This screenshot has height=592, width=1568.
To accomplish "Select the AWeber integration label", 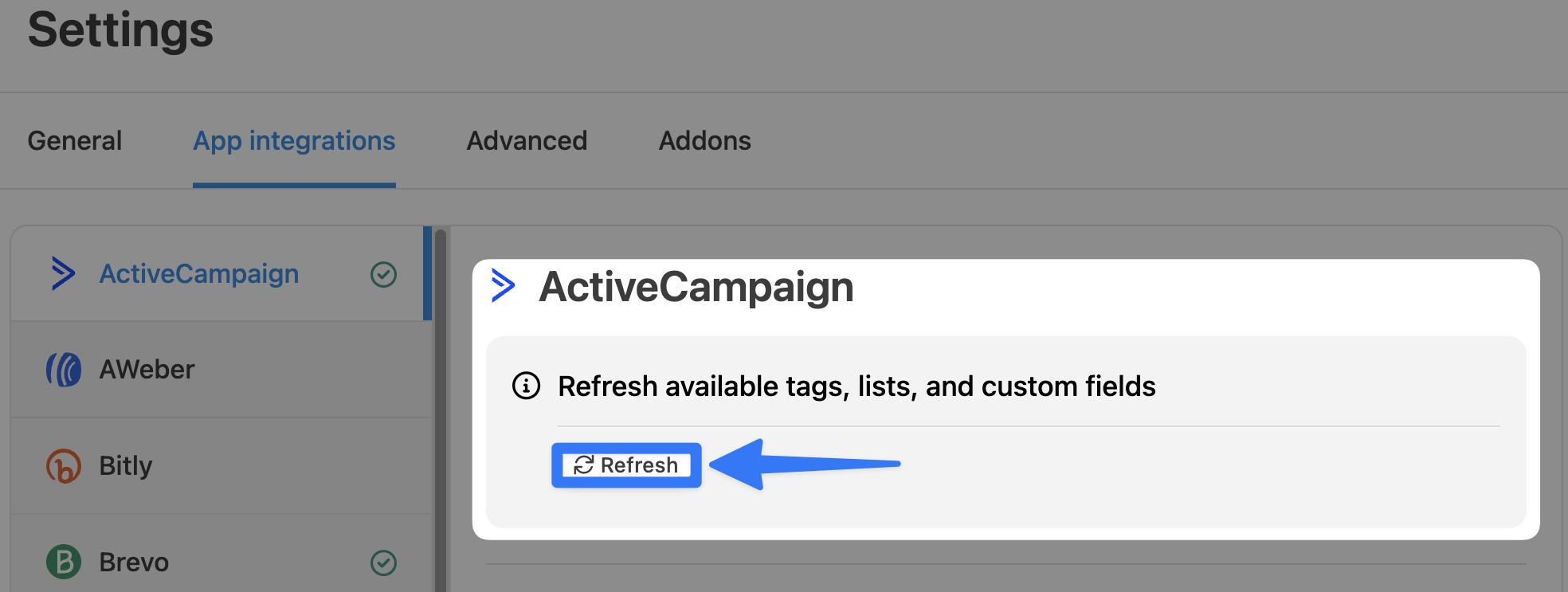I will click(147, 370).
